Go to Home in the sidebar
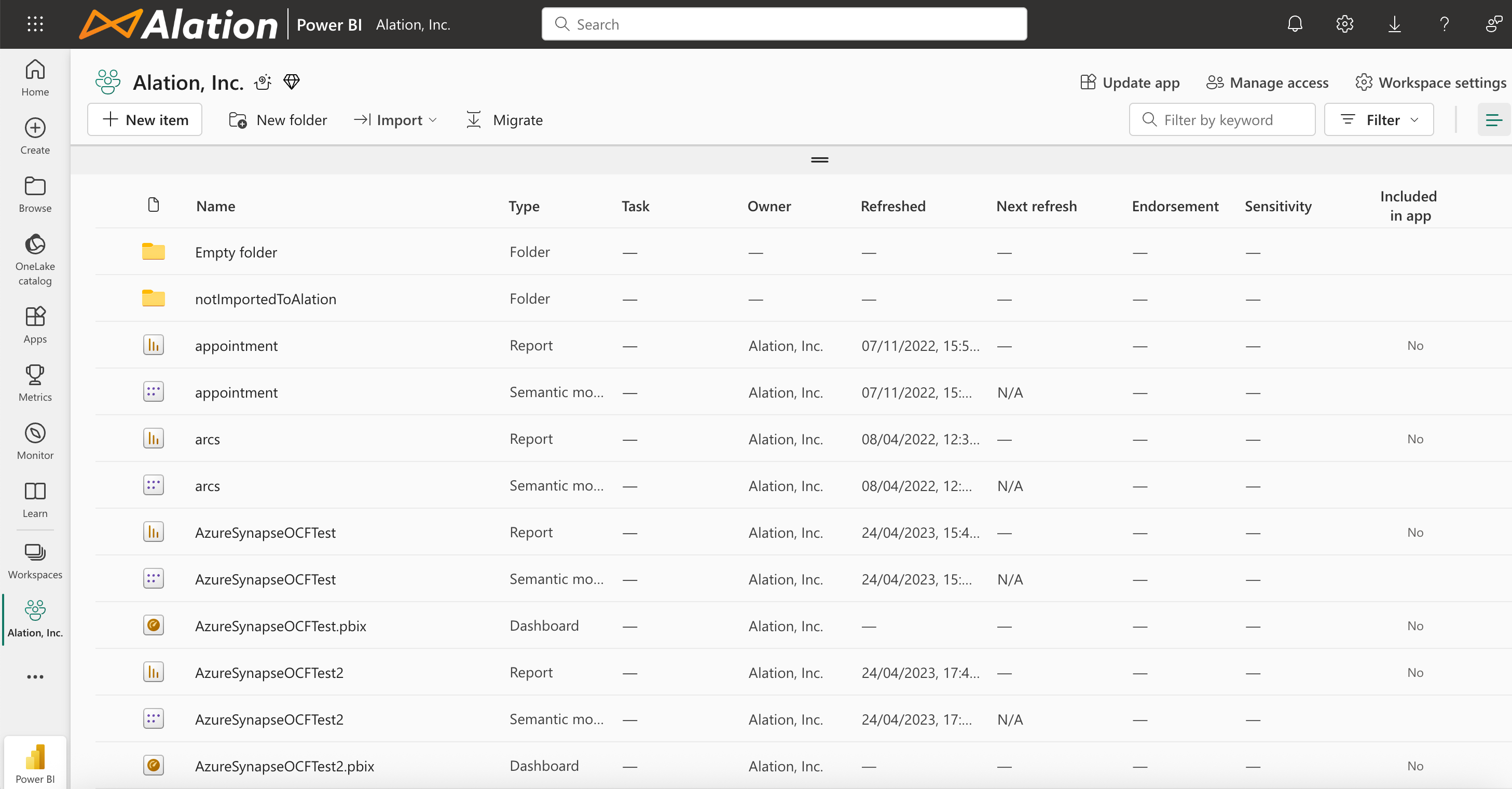The width and height of the screenshot is (1512, 789). (35, 77)
